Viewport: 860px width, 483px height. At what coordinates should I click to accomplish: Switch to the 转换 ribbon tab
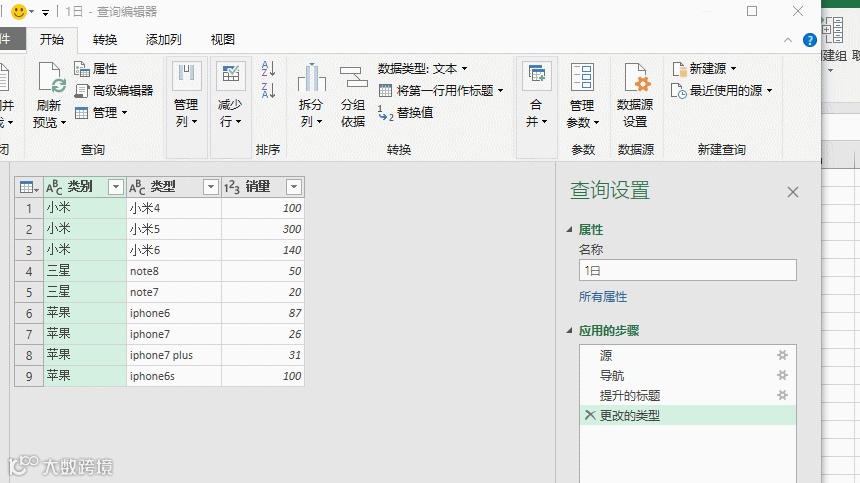coord(105,39)
